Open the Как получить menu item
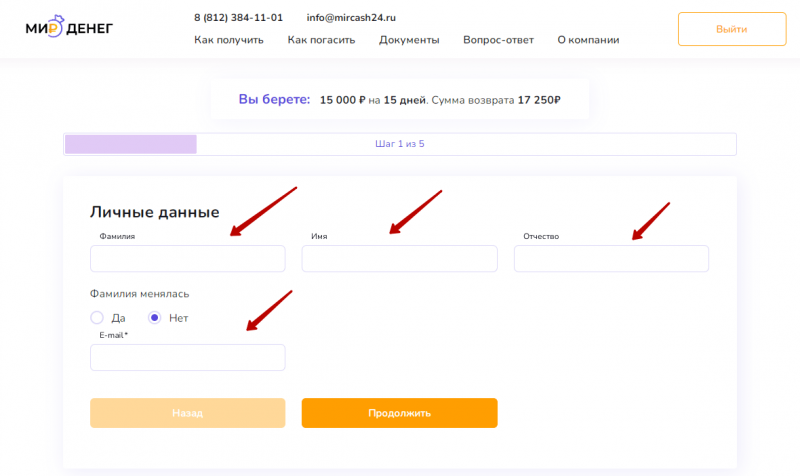Screen dimensions: 800x476 coord(228,40)
